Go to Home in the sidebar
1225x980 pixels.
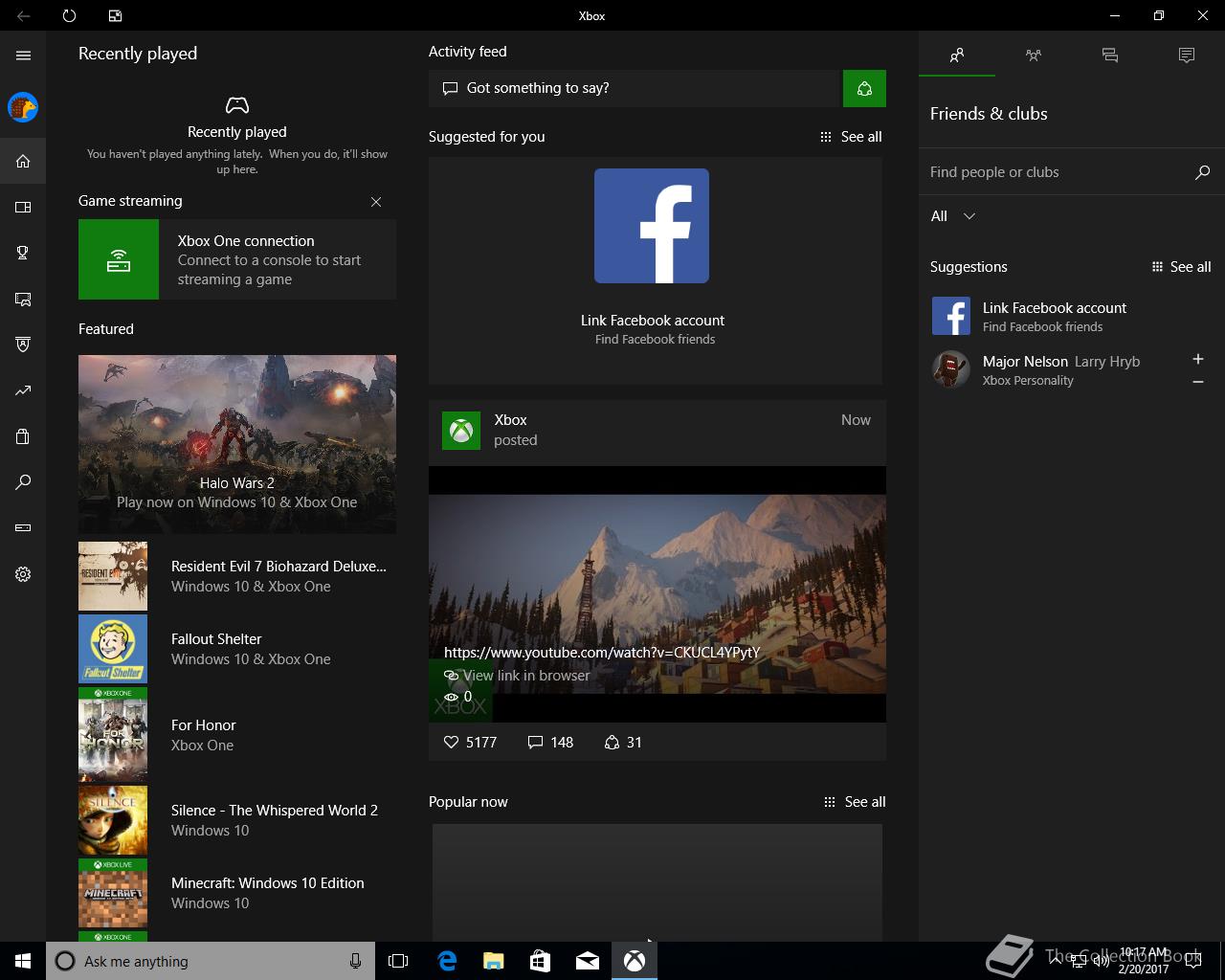click(23, 161)
